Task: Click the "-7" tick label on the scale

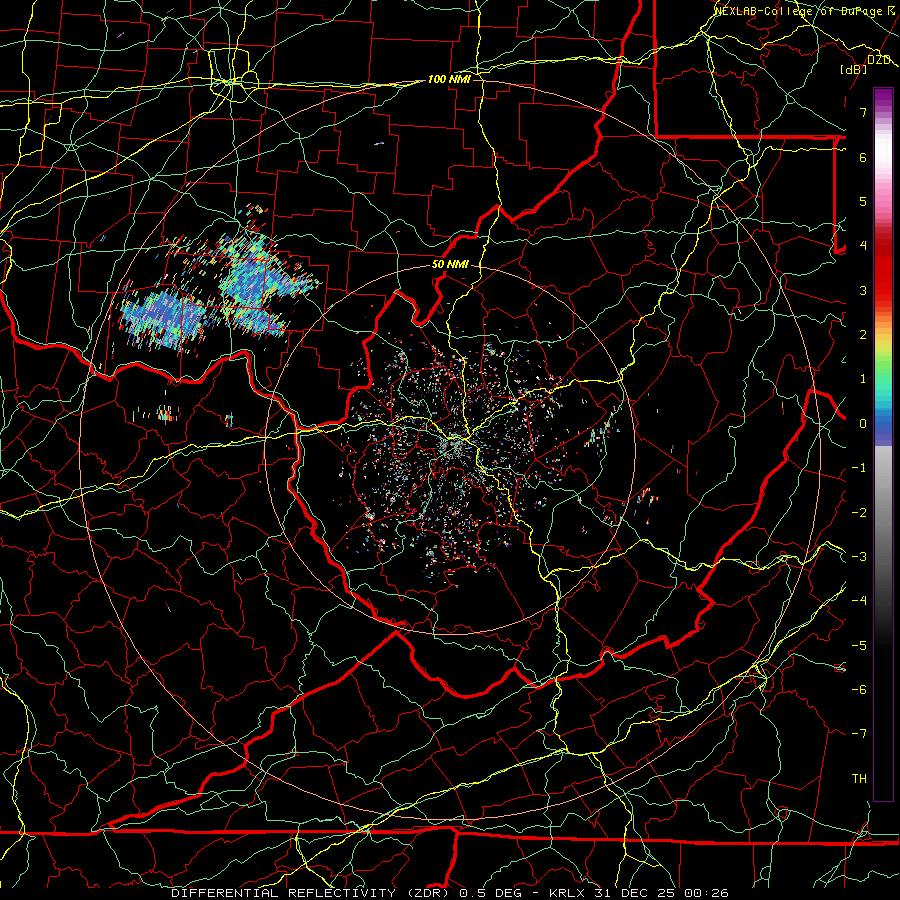Action: pyautogui.click(x=859, y=734)
